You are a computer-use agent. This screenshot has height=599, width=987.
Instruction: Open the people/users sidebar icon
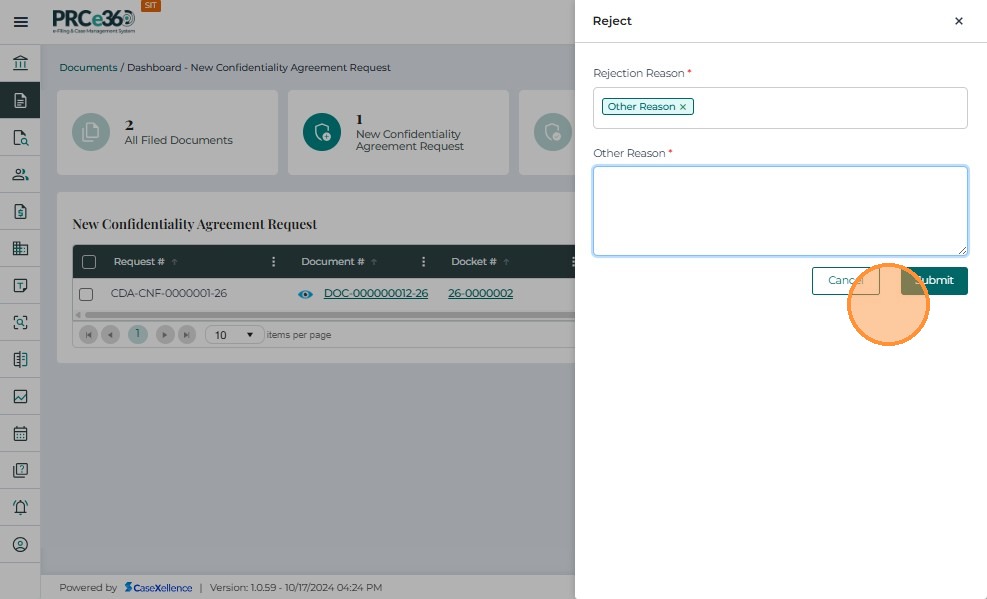pos(20,174)
